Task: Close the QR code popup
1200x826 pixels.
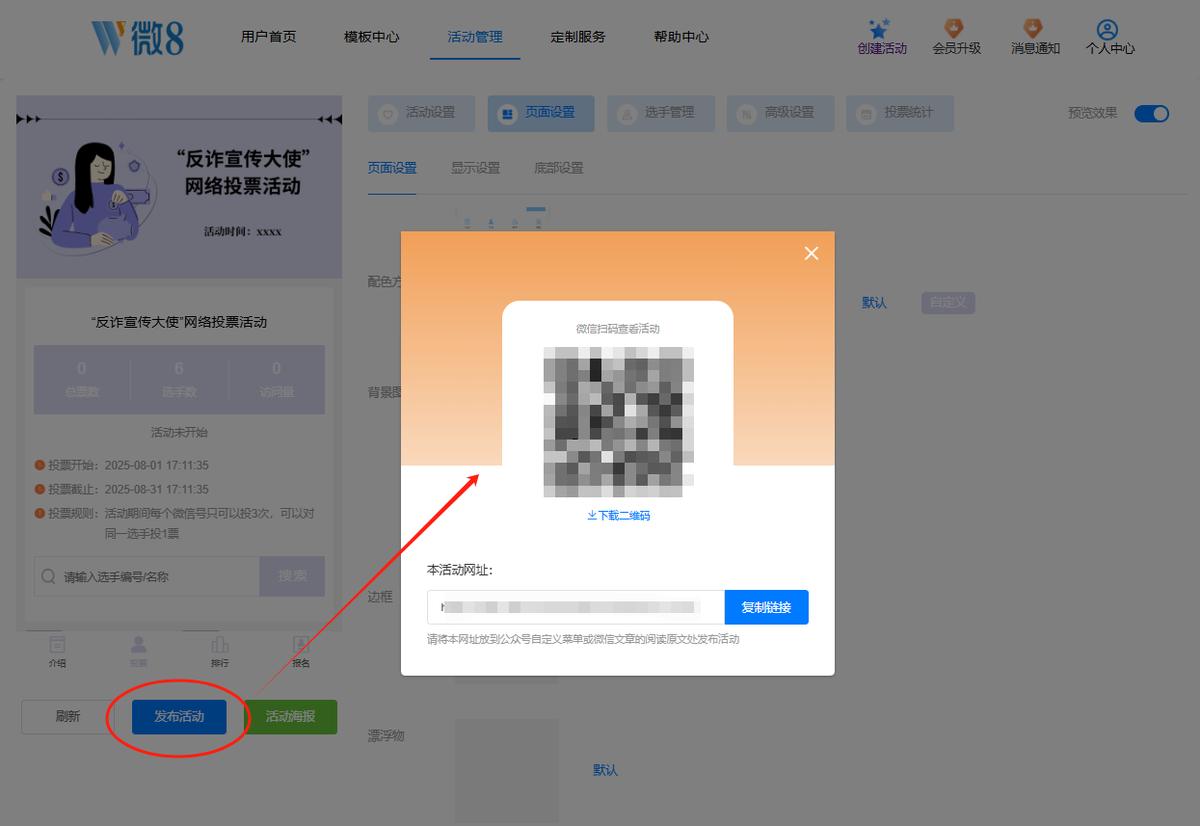Action: pyautogui.click(x=811, y=253)
